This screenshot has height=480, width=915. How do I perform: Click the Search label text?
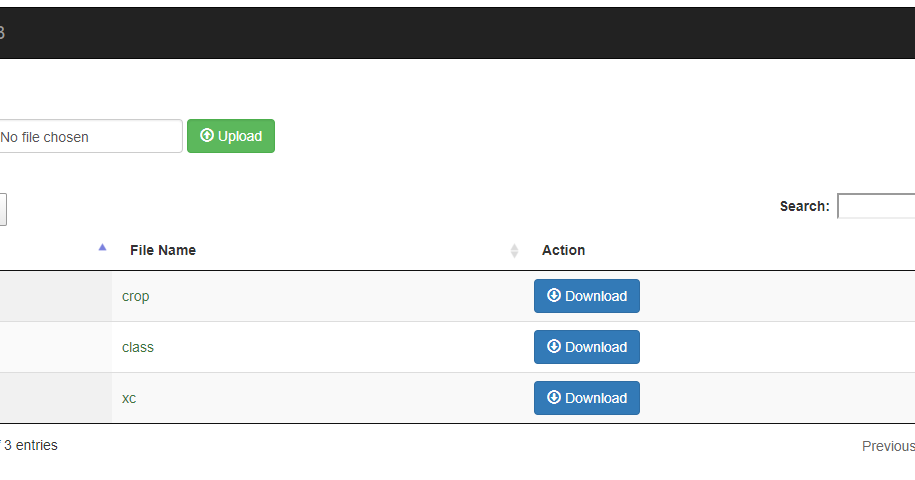point(804,206)
